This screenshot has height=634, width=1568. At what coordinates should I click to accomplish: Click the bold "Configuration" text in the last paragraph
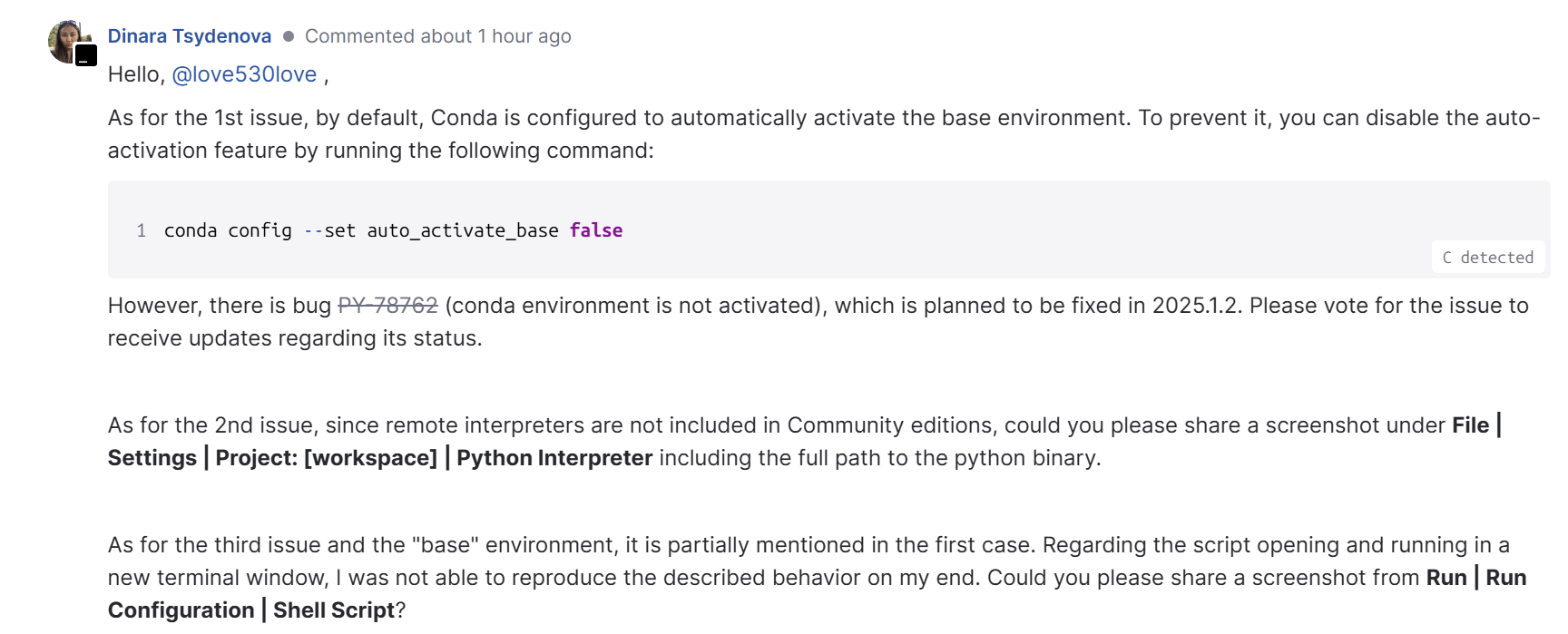tap(181, 610)
